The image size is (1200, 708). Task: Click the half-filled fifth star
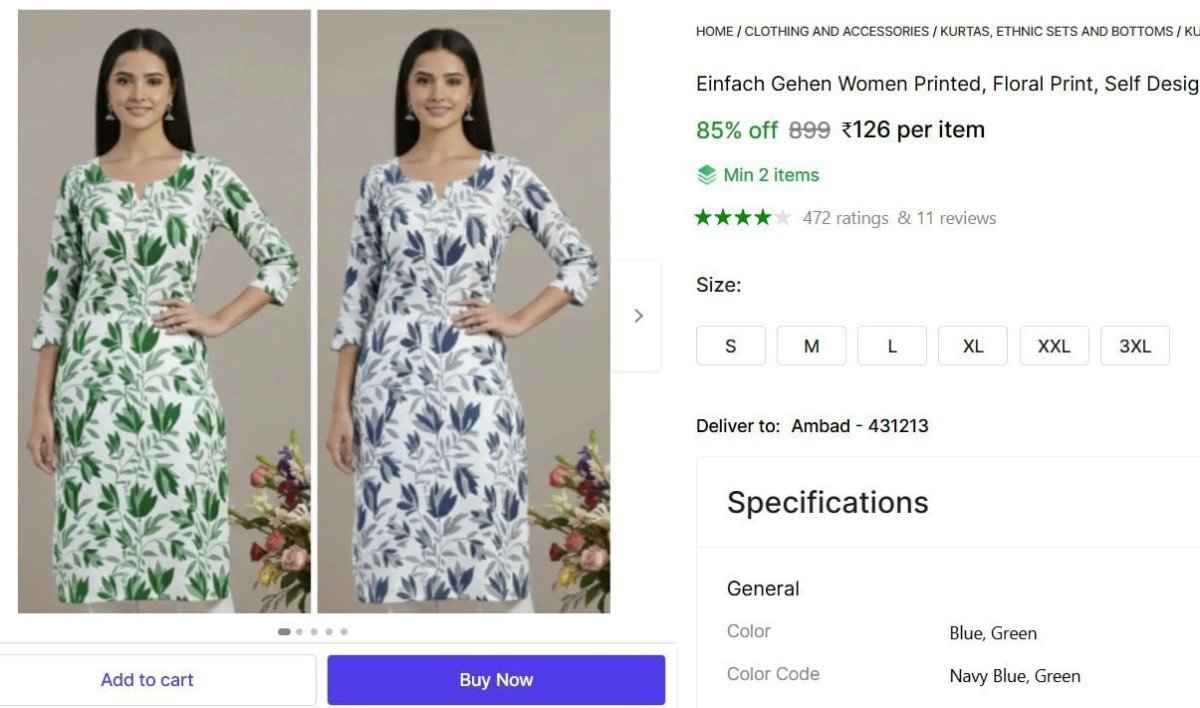pos(783,216)
